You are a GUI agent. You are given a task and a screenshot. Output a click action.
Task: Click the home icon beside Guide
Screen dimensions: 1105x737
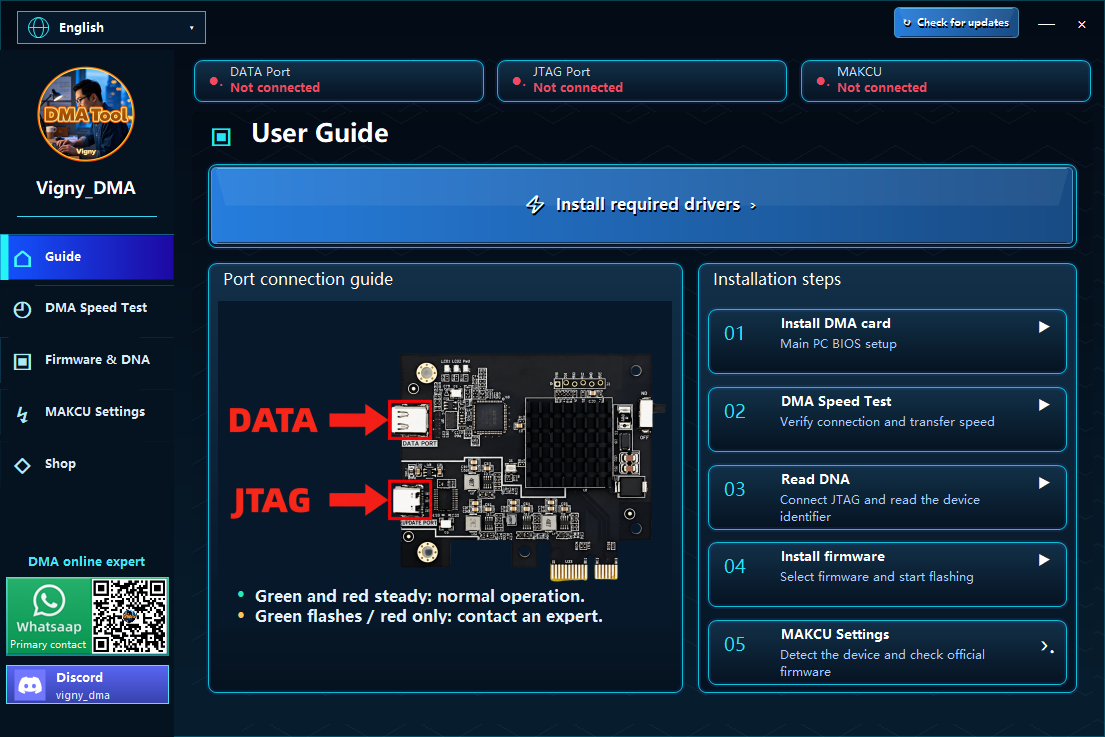point(23,258)
